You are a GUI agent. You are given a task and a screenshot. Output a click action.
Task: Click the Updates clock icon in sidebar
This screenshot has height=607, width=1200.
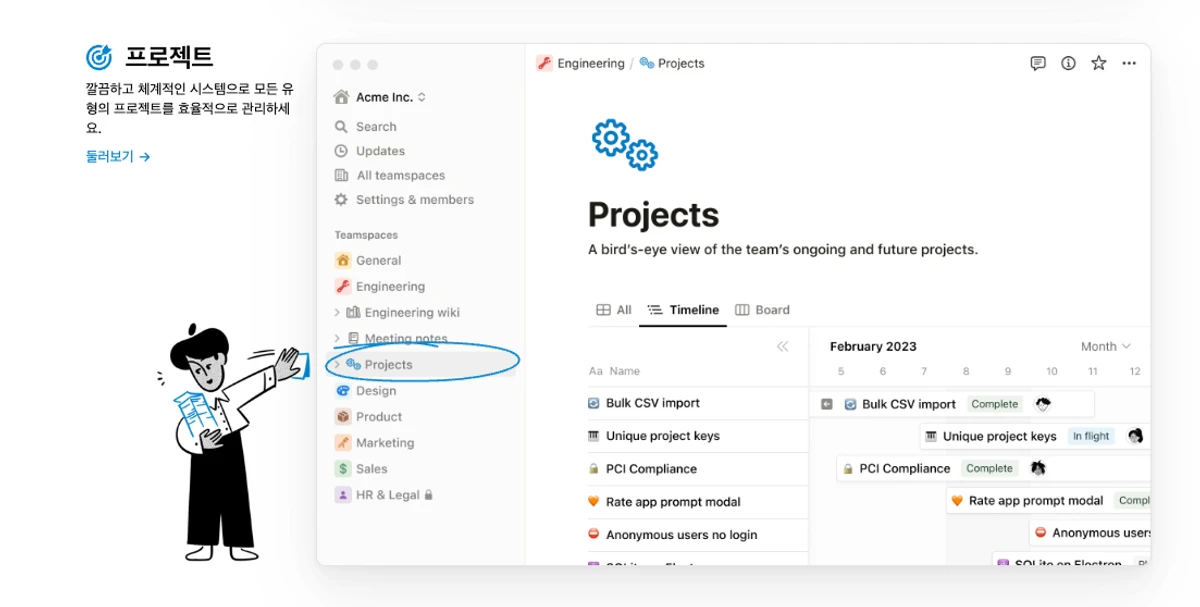click(x=341, y=151)
